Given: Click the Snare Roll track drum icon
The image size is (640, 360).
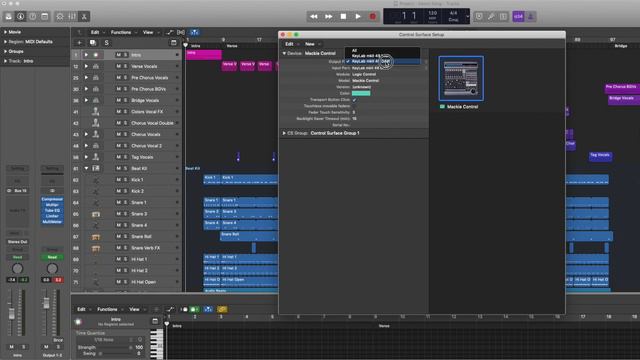Looking at the screenshot, I should (96, 237).
